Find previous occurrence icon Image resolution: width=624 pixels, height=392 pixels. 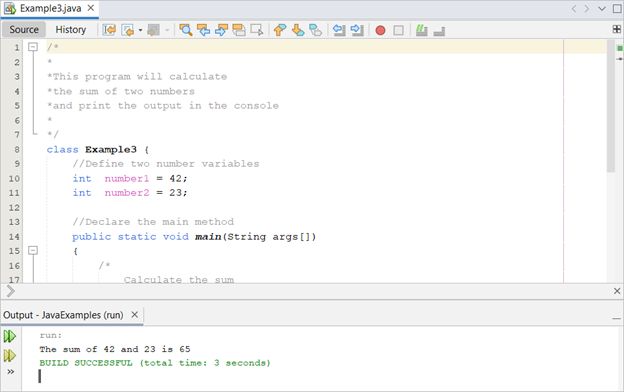coord(203,30)
